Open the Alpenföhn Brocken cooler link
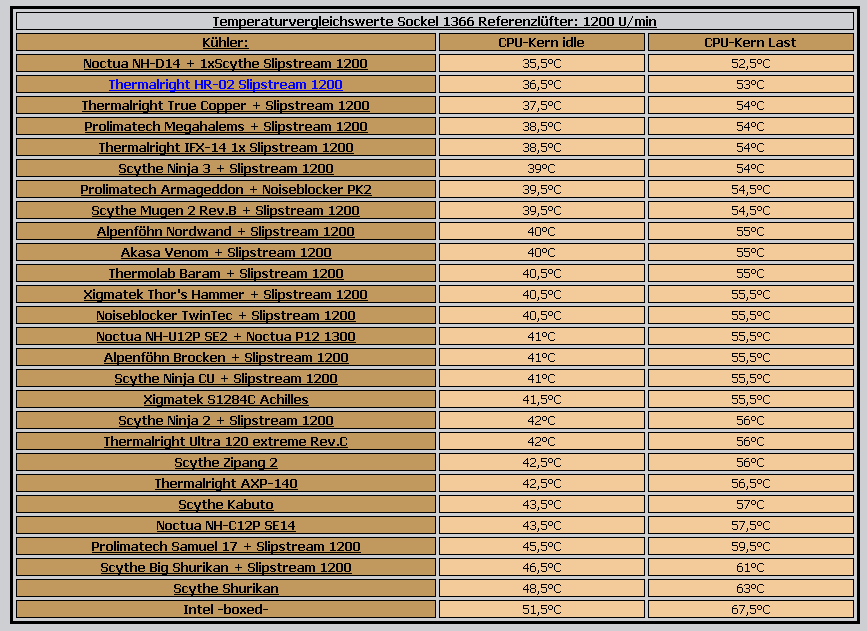Image resolution: width=867 pixels, height=631 pixels. pyautogui.click(x=225, y=357)
